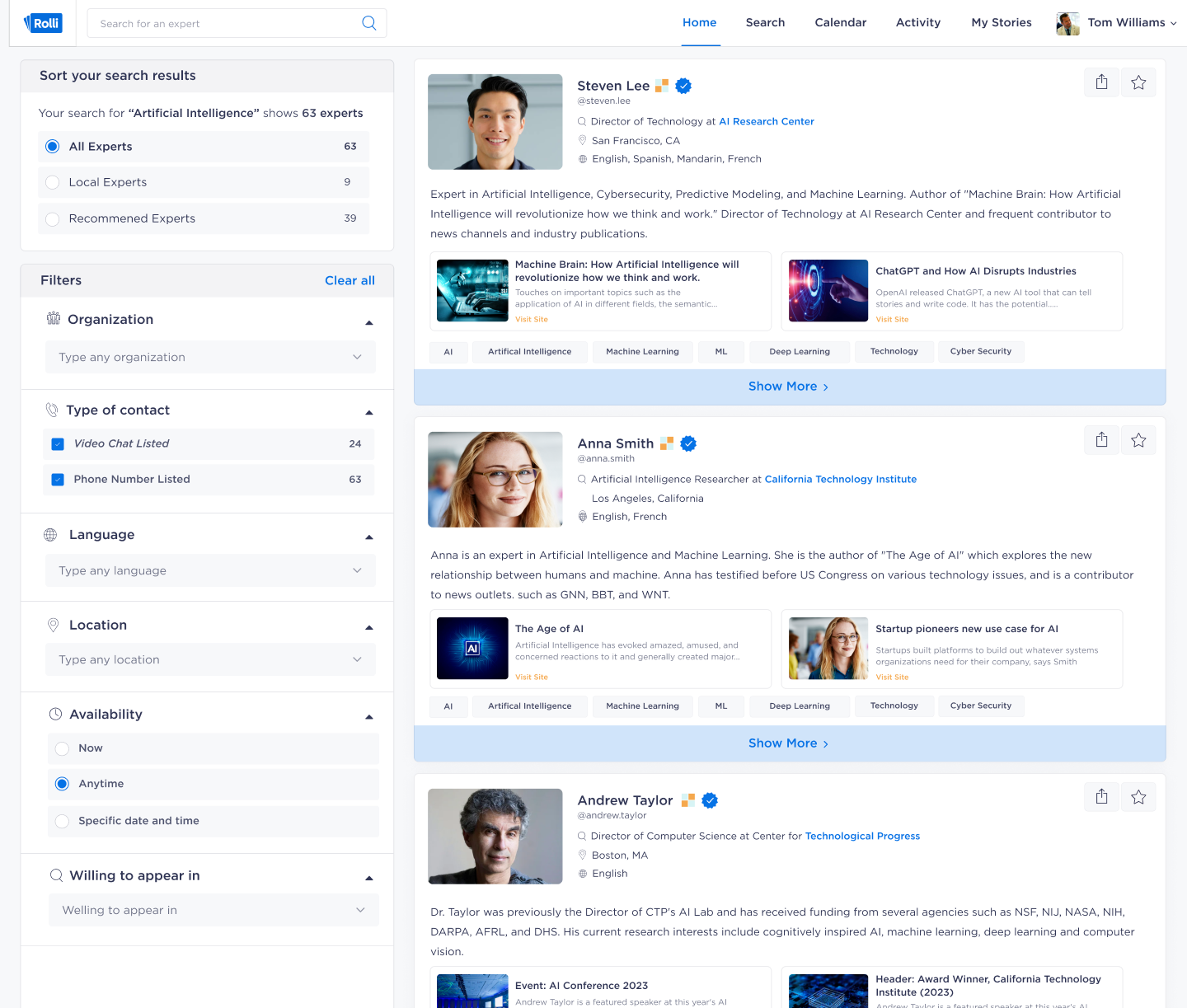Image resolution: width=1187 pixels, height=1008 pixels.
Task: Star Steven Lee as favorite
Action: coord(1138,82)
